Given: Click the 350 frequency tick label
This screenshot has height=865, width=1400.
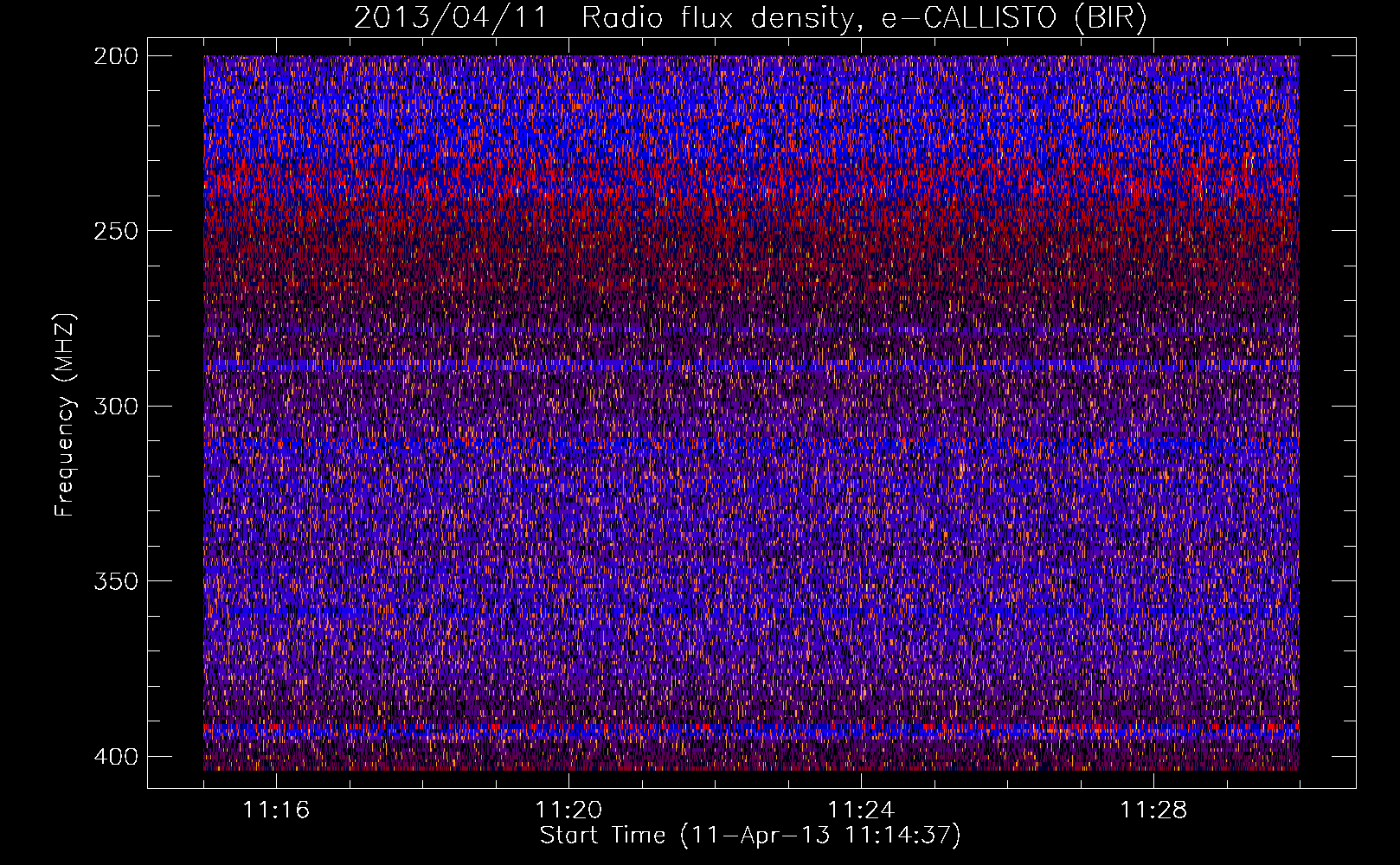Looking at the screenshot, I should tap(115, 580).
